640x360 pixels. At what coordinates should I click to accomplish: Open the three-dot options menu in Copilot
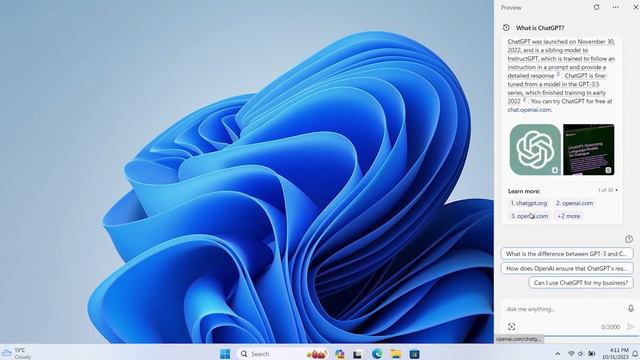(616, 7)
